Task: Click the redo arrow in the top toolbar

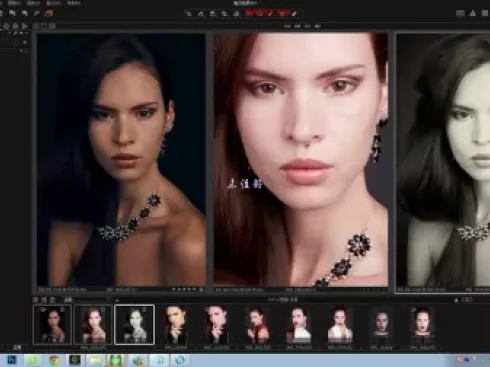Action: pyautogui.click(x=25, y=13)
